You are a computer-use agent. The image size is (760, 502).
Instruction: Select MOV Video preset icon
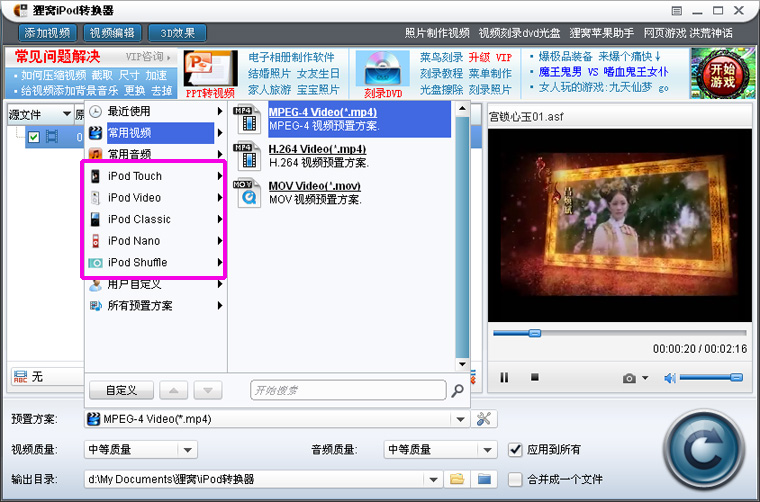click(x=248, y=193)
